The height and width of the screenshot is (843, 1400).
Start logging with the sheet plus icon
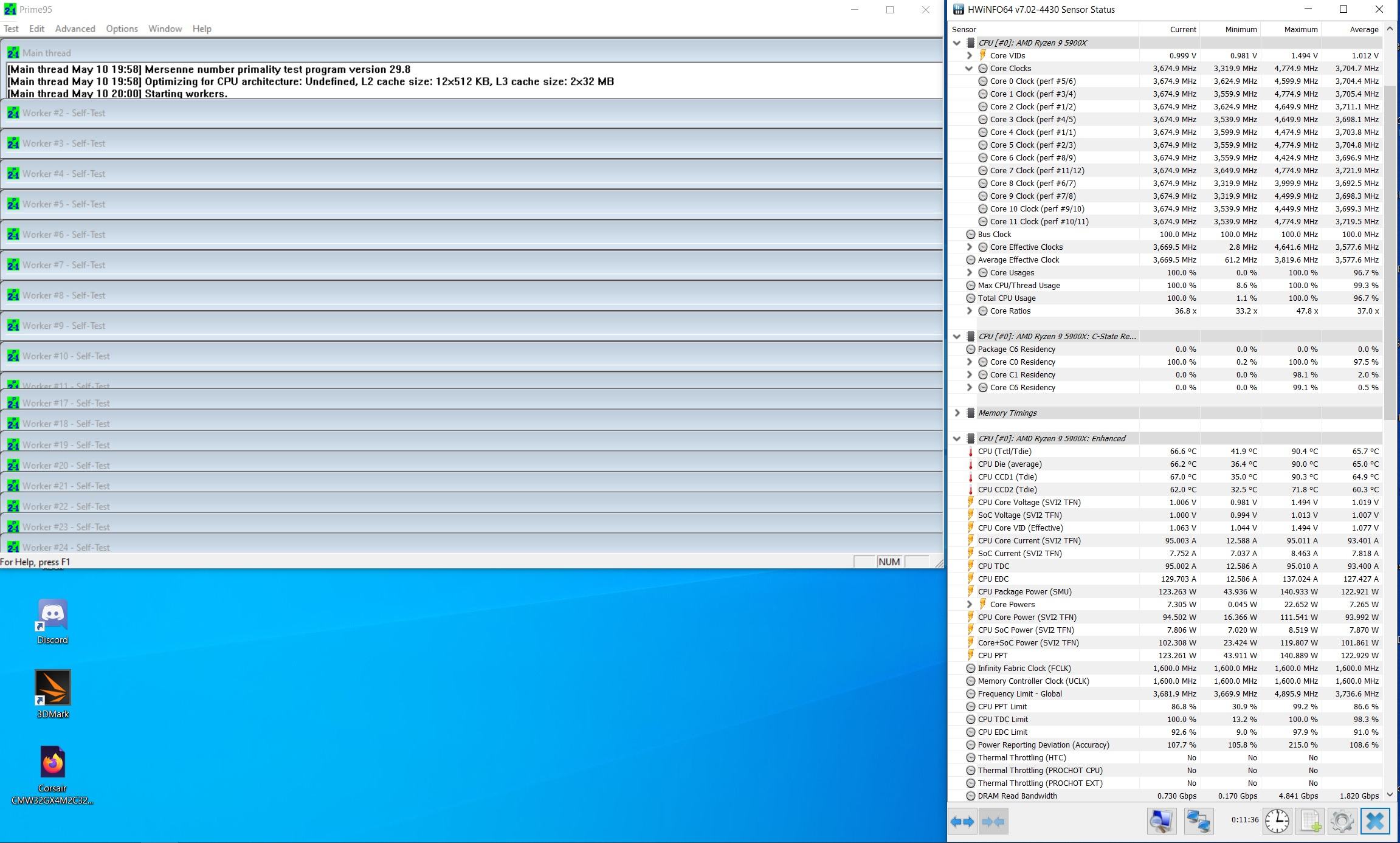pos(1310,822)
